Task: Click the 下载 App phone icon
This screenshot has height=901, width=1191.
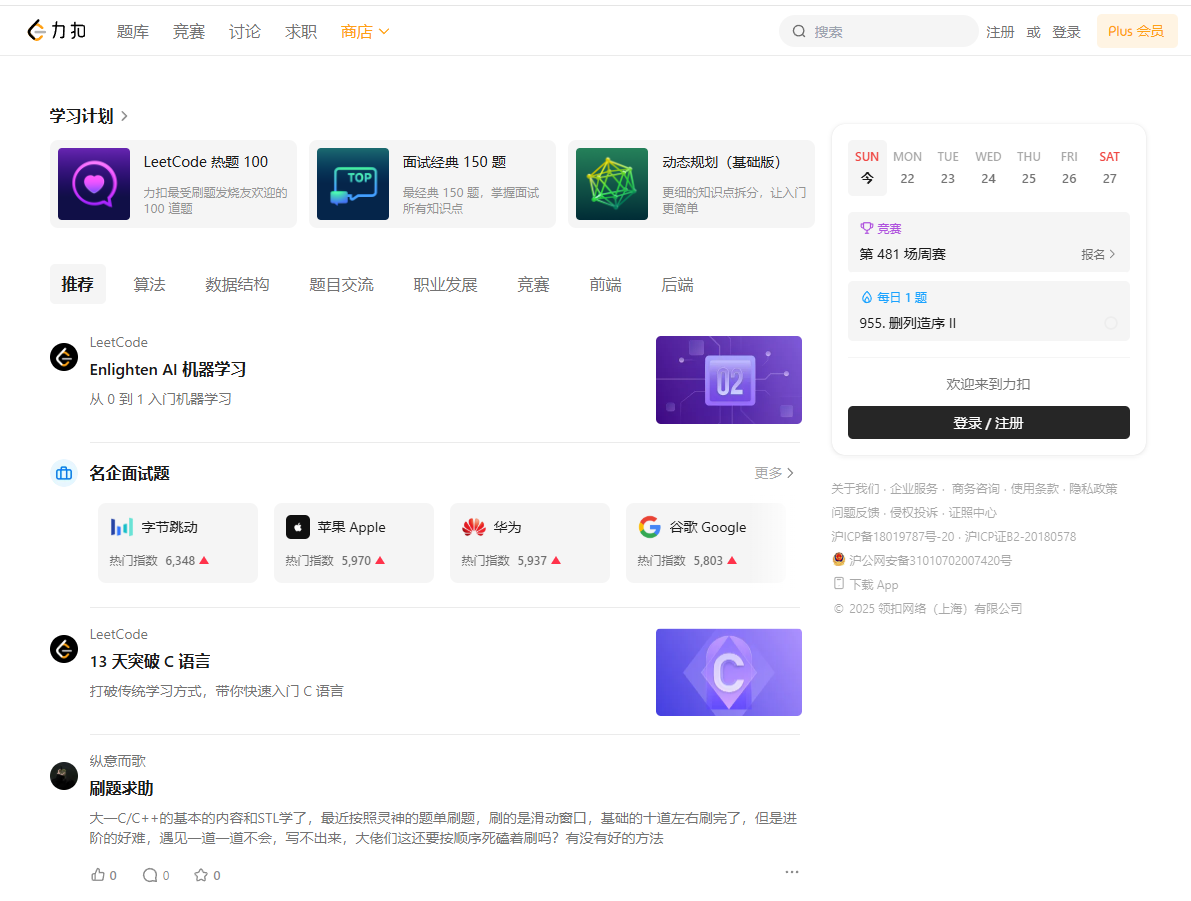Action: pos(839,583)
